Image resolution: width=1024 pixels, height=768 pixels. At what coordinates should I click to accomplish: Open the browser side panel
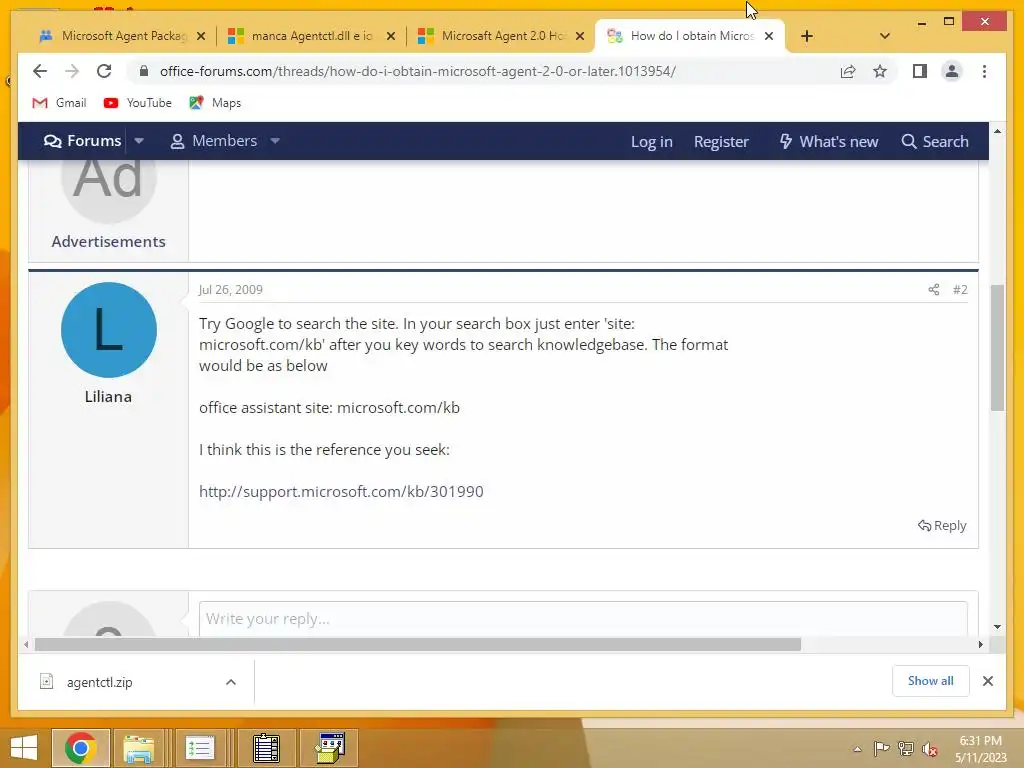coord(920,71)
